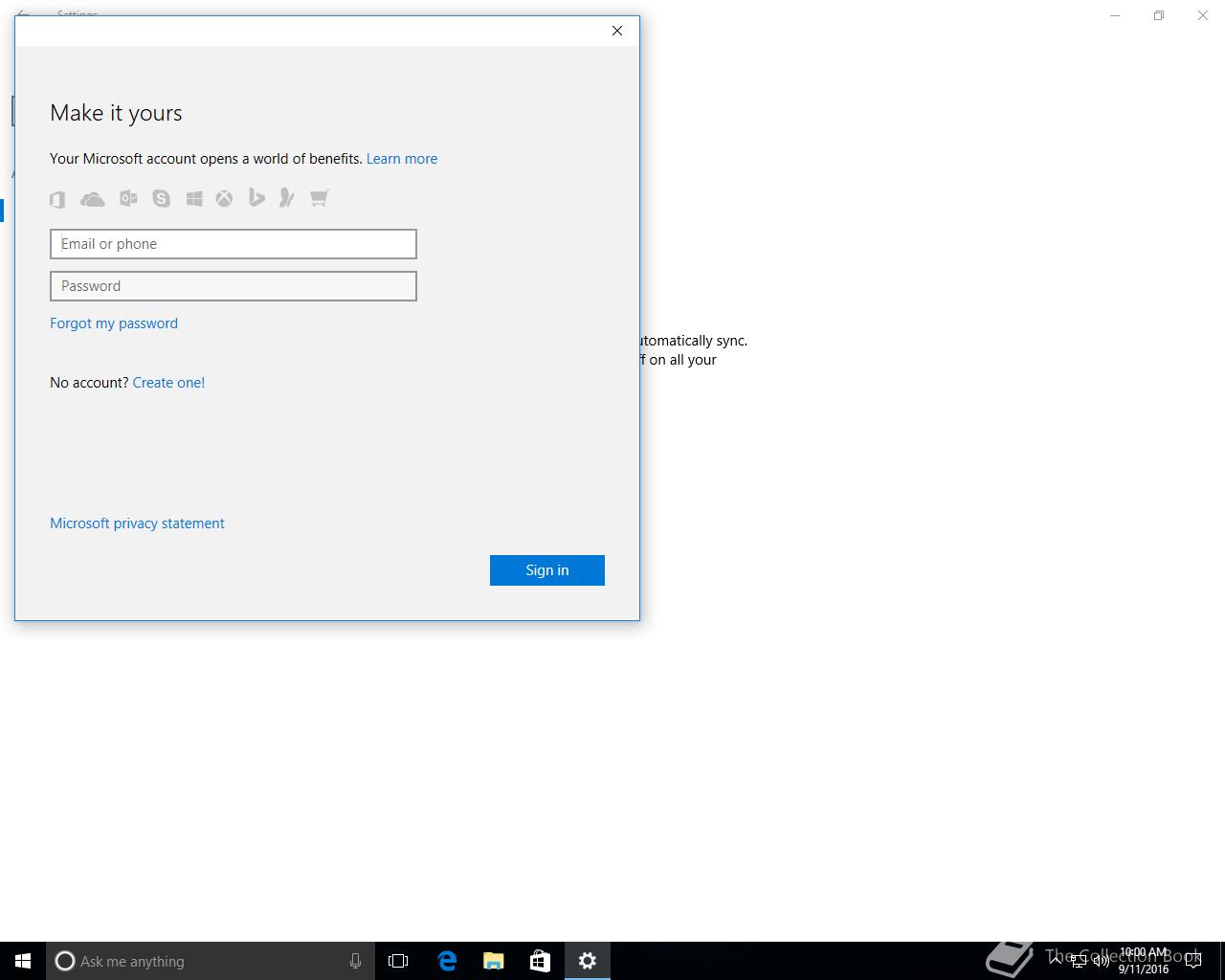Open the clock showing 10:00 AM
The image size is (1225, 980).
click(x=1144, y=961)
